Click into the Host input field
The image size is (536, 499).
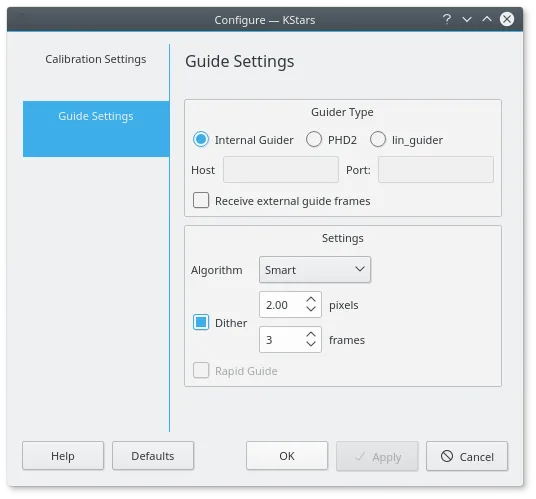281,170
